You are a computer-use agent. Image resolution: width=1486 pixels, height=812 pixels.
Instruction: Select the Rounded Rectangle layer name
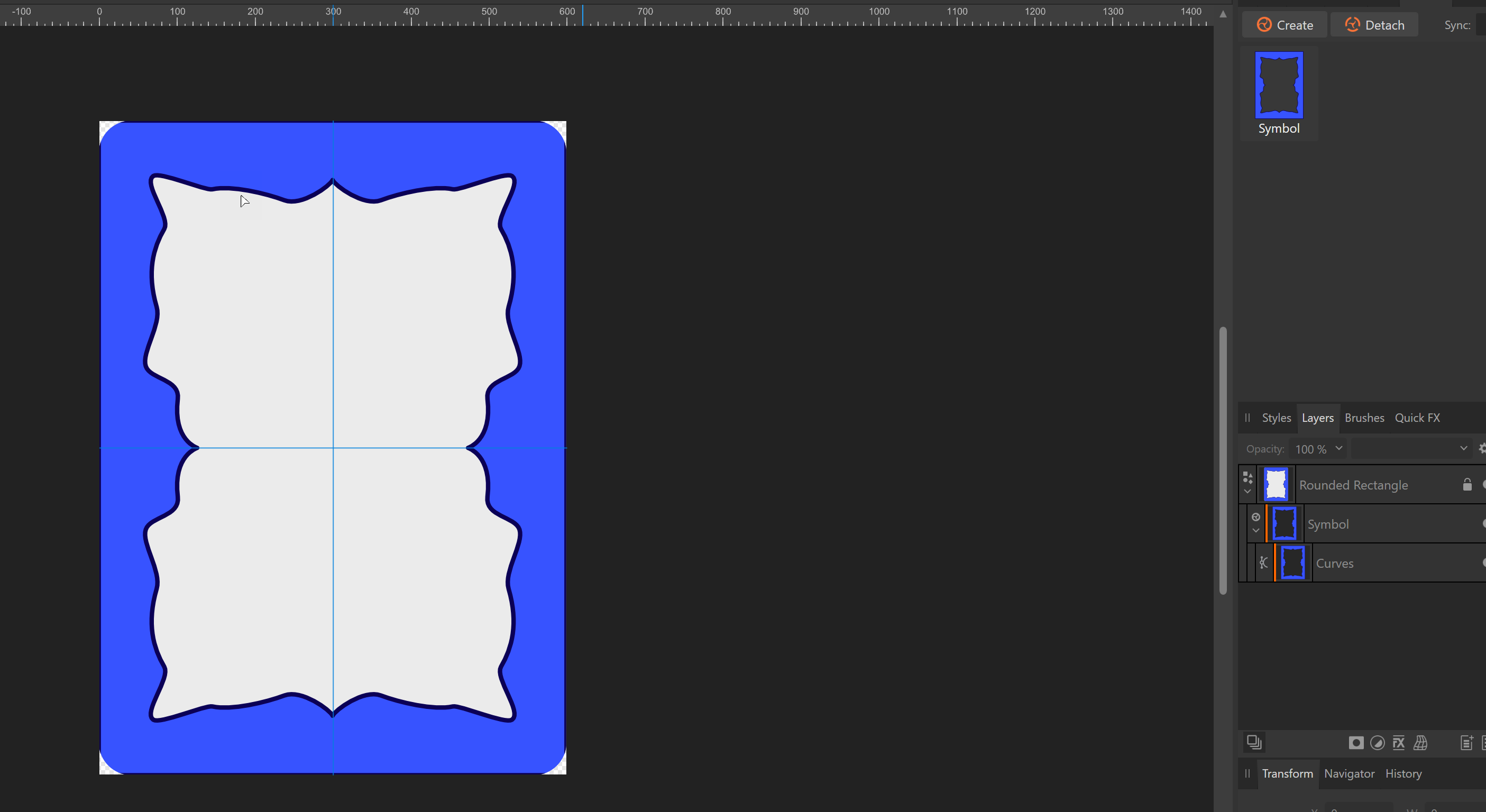click(x=1353, y=485)
